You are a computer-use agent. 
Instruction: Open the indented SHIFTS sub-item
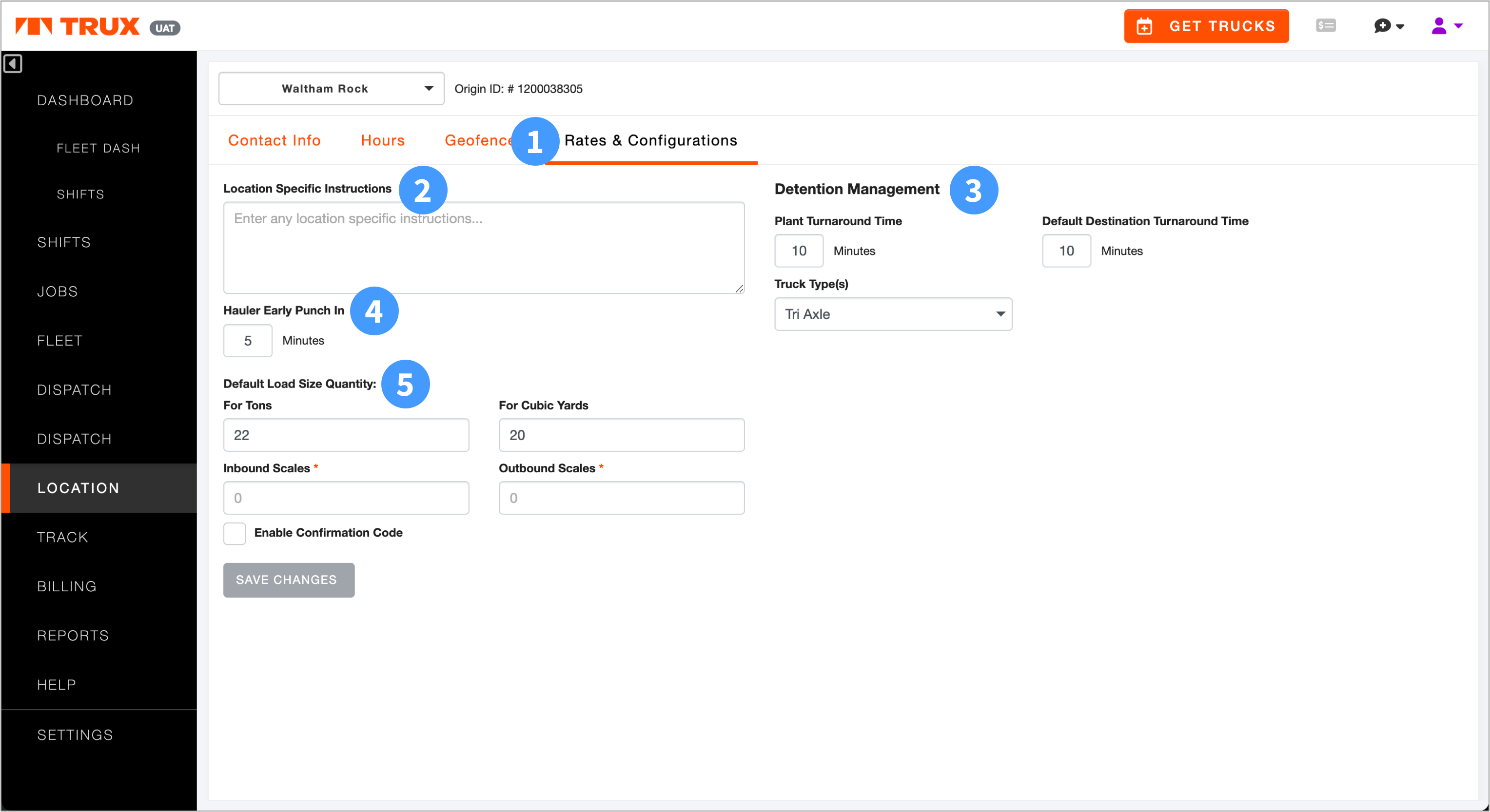tap(80, 194)
